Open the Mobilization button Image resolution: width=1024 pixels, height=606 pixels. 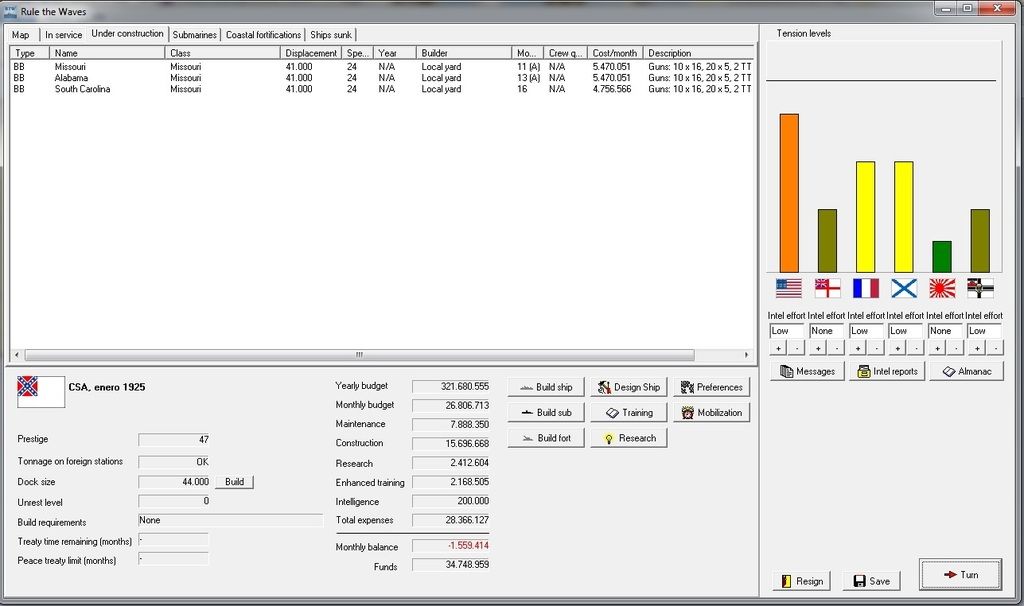(712, 413)
